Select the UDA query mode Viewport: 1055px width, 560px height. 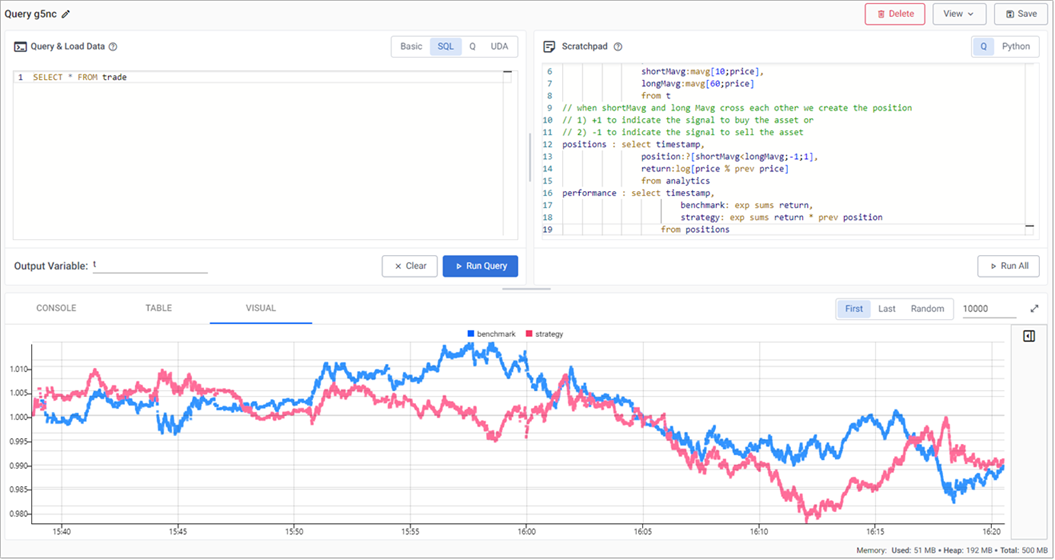[498, 47]
